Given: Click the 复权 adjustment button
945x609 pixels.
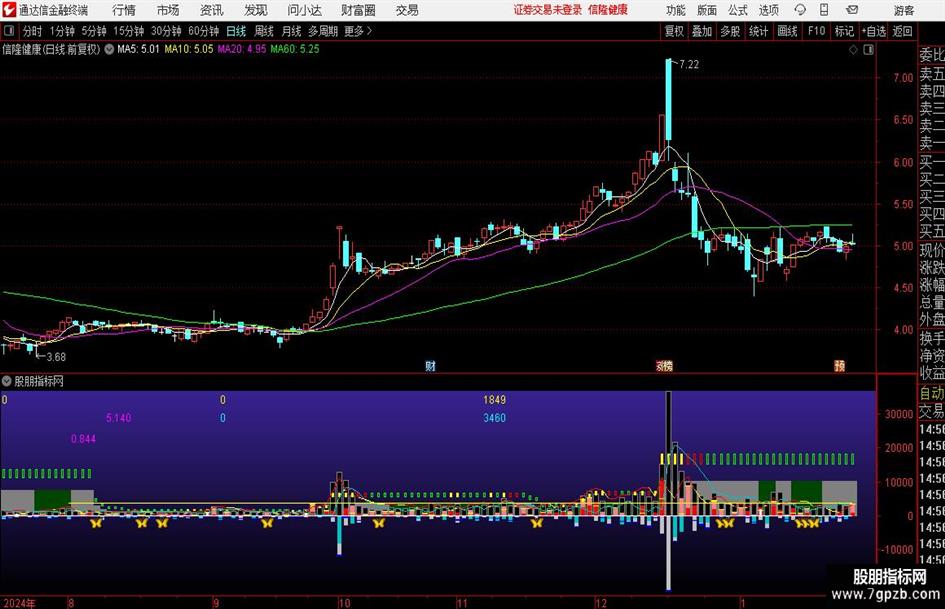Looking at the screenshot, I should tap(674, 31).
